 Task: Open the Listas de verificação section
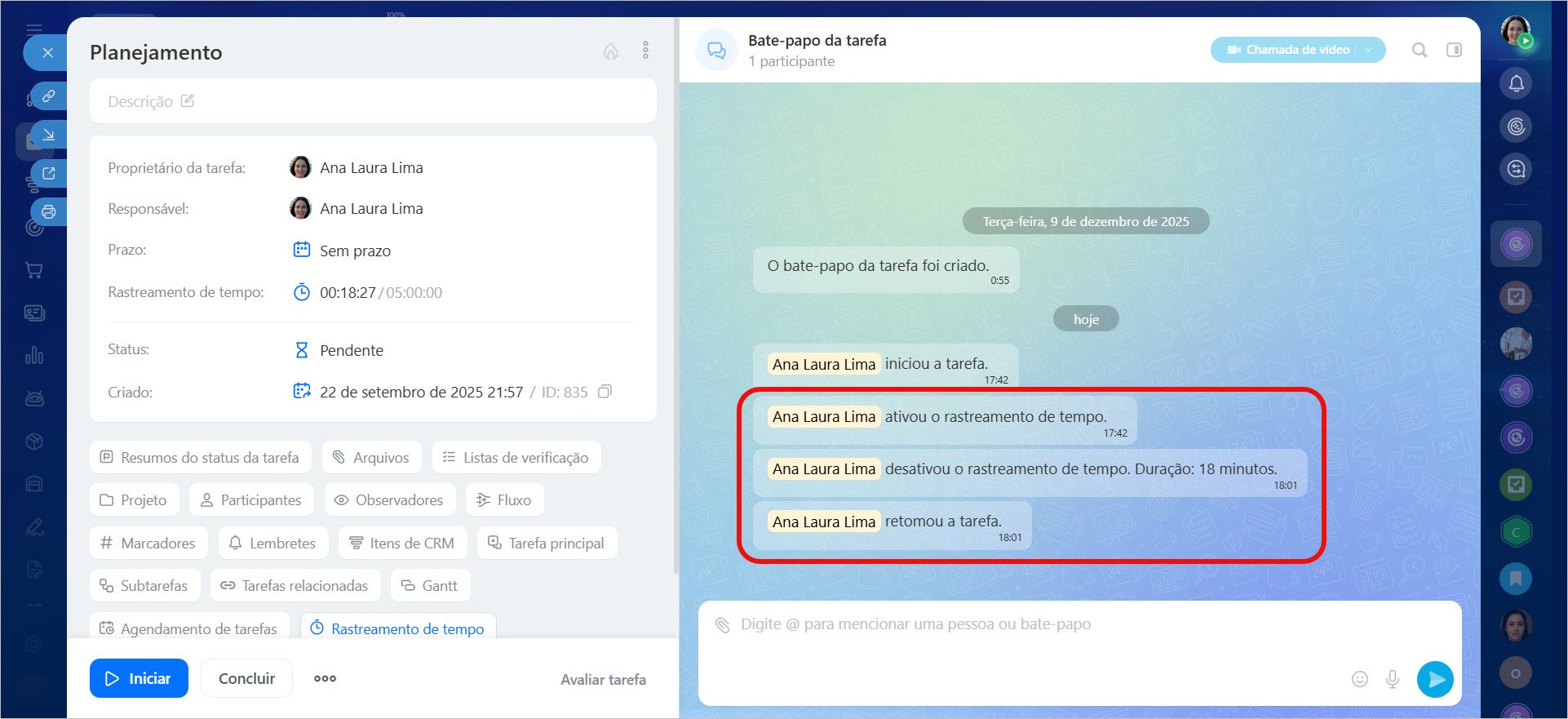tap(516, 458)
